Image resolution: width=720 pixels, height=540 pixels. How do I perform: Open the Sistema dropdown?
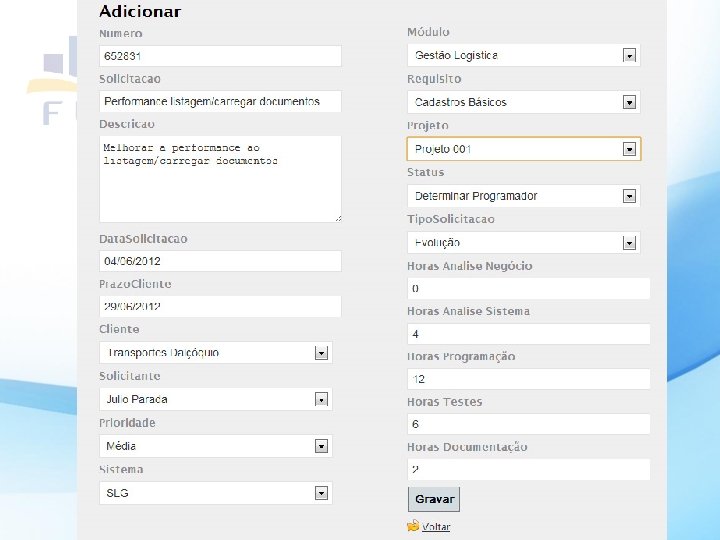click(x=216, y=493)
